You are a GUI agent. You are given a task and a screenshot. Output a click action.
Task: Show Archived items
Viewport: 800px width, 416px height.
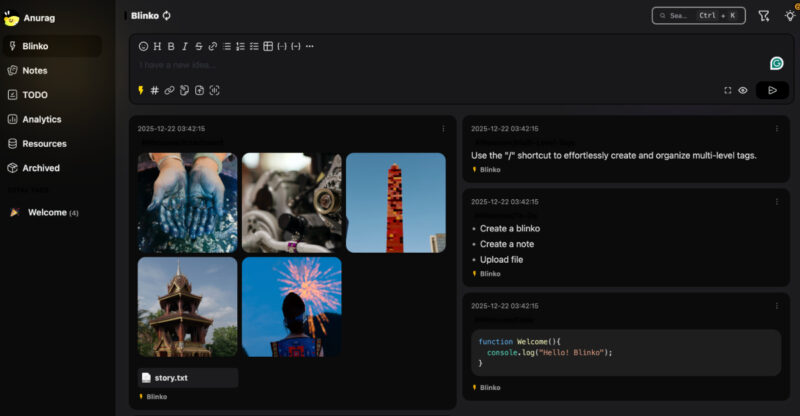click(52, 168)
